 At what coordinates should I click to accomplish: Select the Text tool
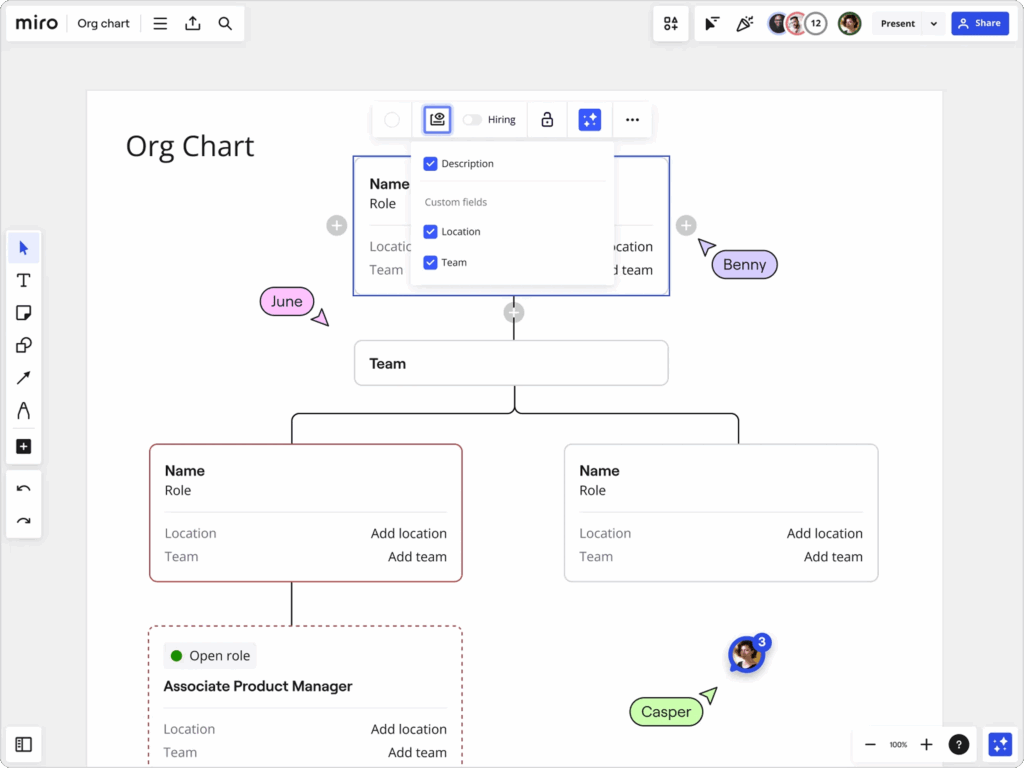click(24, 281)
